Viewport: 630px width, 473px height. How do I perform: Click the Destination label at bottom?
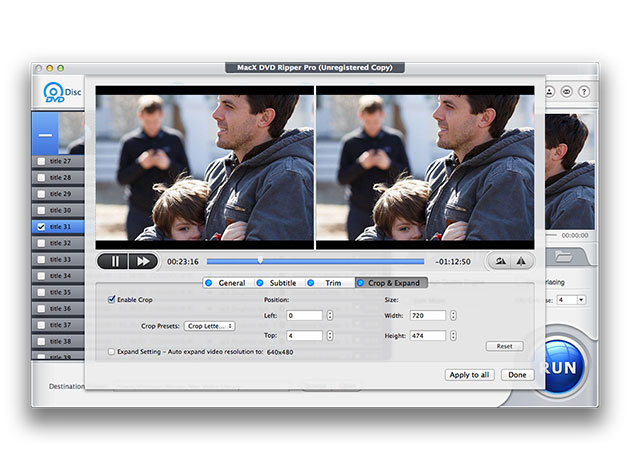point(67,387)
